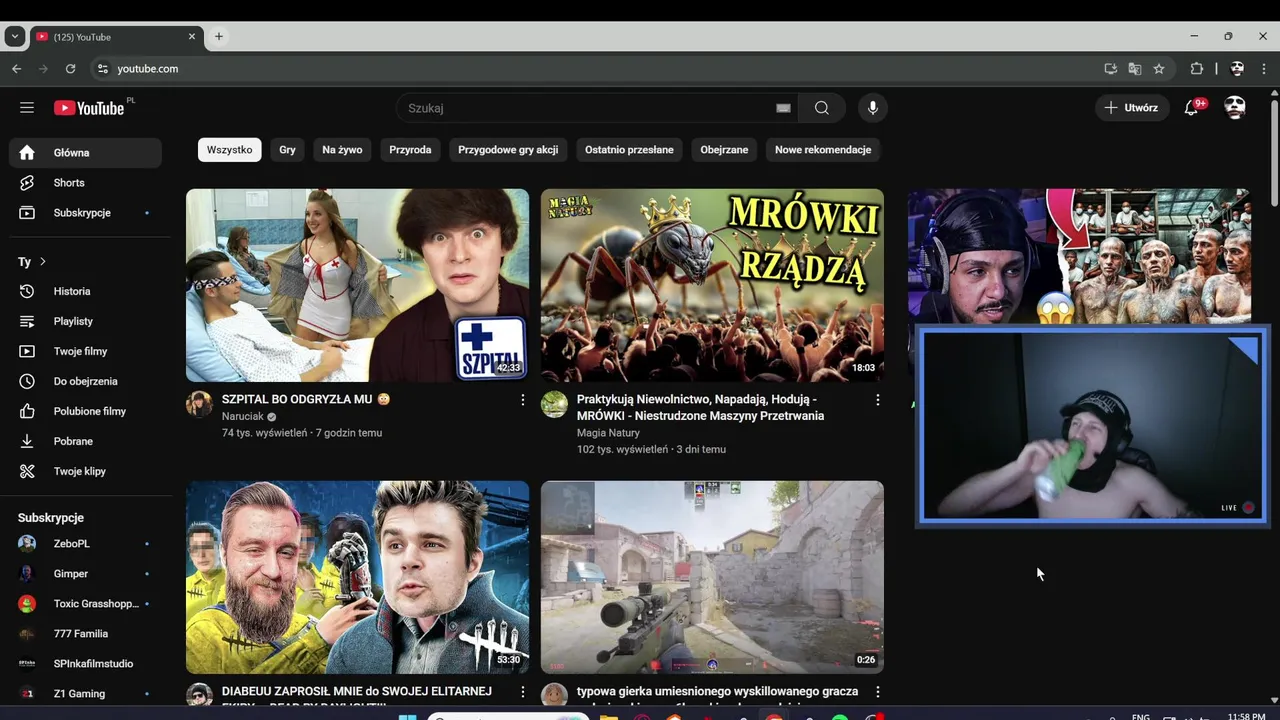Select the Przyroda filter chip

(x=410, y=150)
